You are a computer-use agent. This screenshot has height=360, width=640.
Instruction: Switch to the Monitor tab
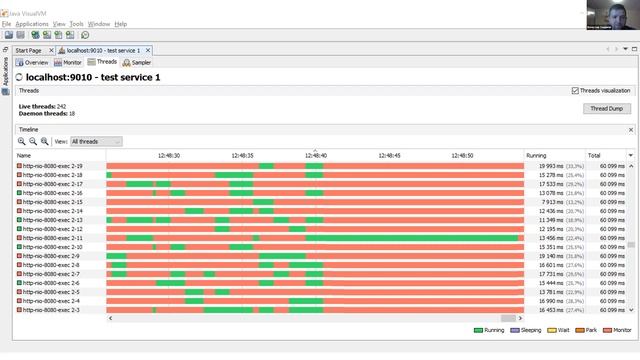coord(68,62)
